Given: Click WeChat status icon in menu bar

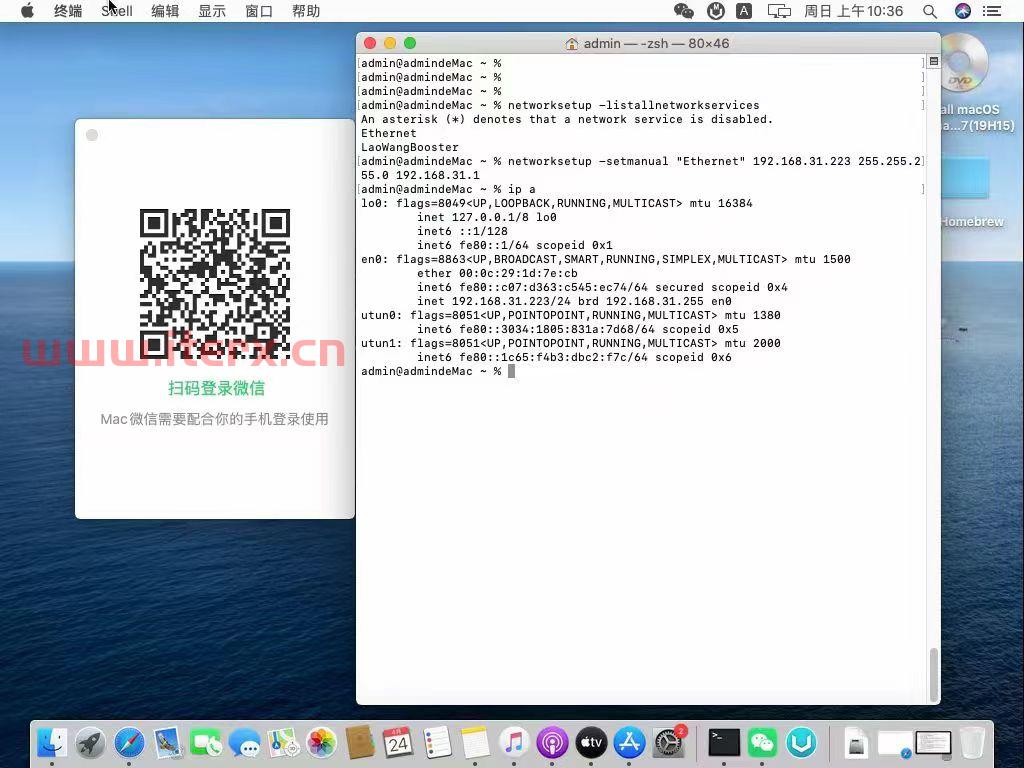Looking at the screenshot, I should [683, 11].
